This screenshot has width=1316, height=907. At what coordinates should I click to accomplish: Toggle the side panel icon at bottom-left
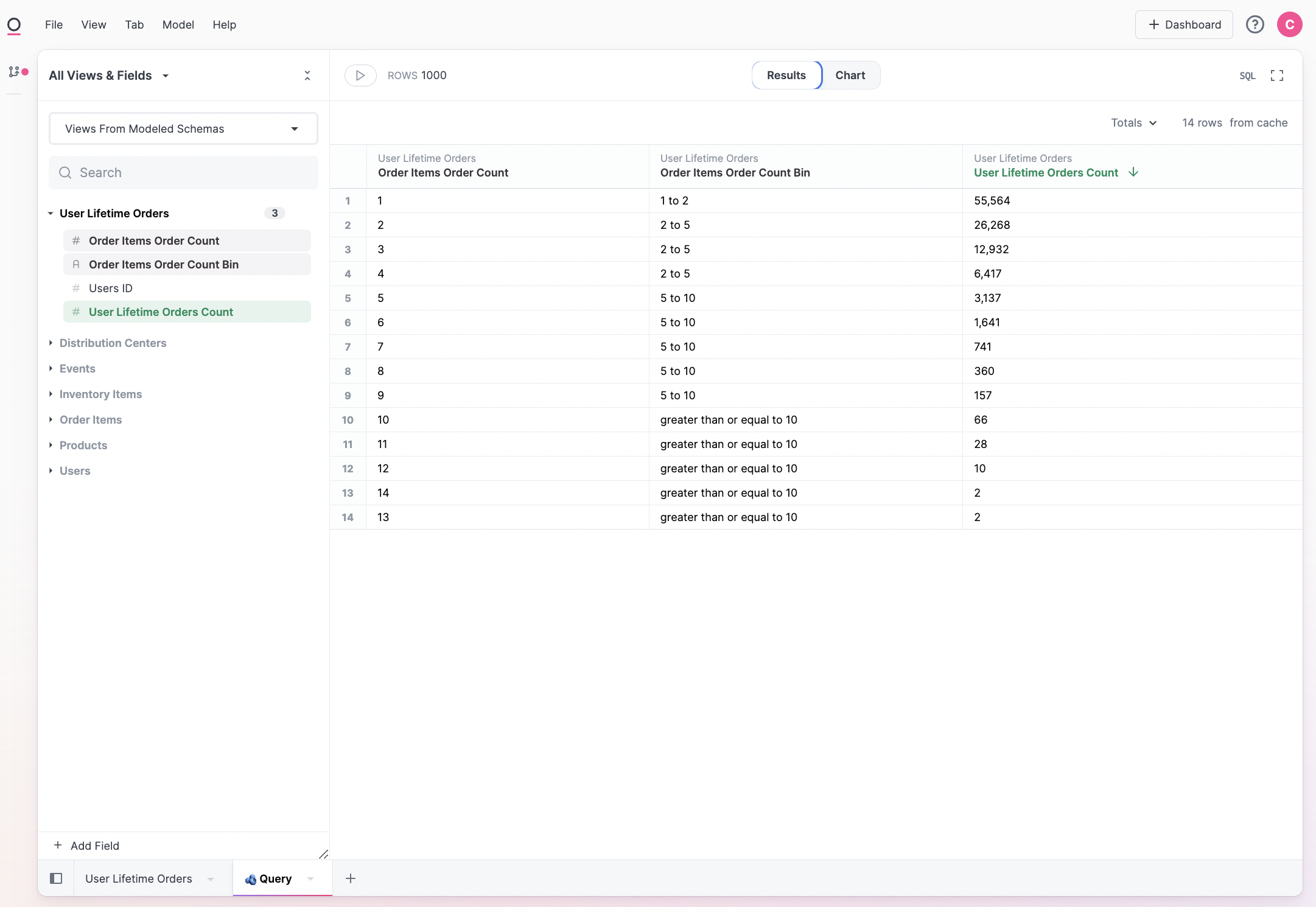(56, 878)
